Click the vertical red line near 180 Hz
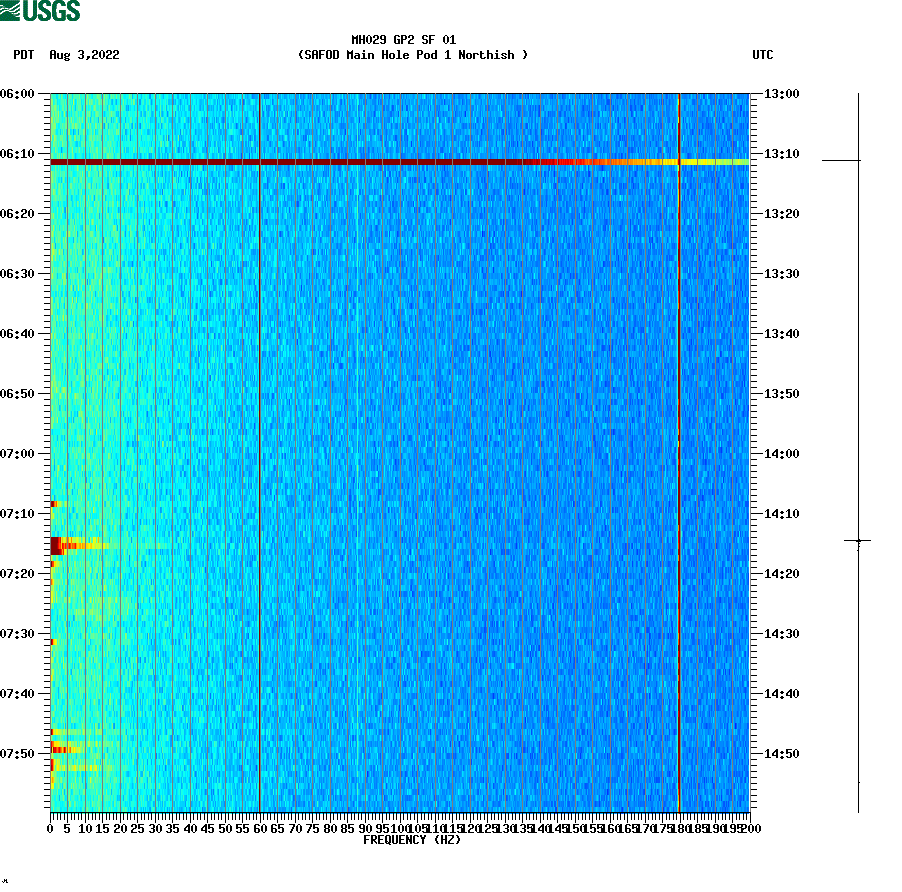The height and width of the screenshot is (892, 902). (678, 450)
